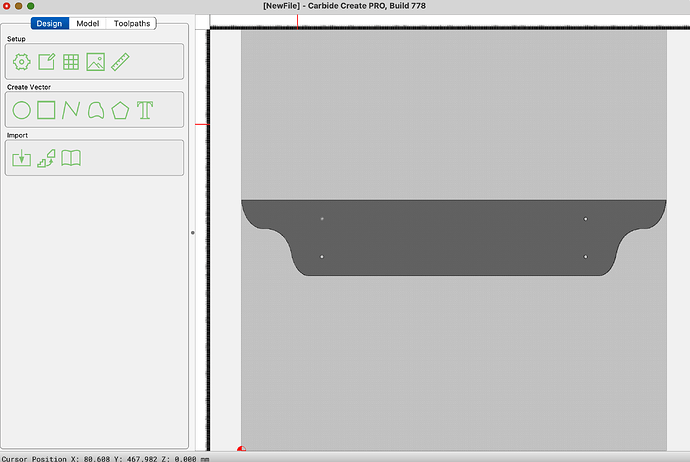Select the Polyline tool
This screenshot has height=462, width=690.
(x=71, y=110)
